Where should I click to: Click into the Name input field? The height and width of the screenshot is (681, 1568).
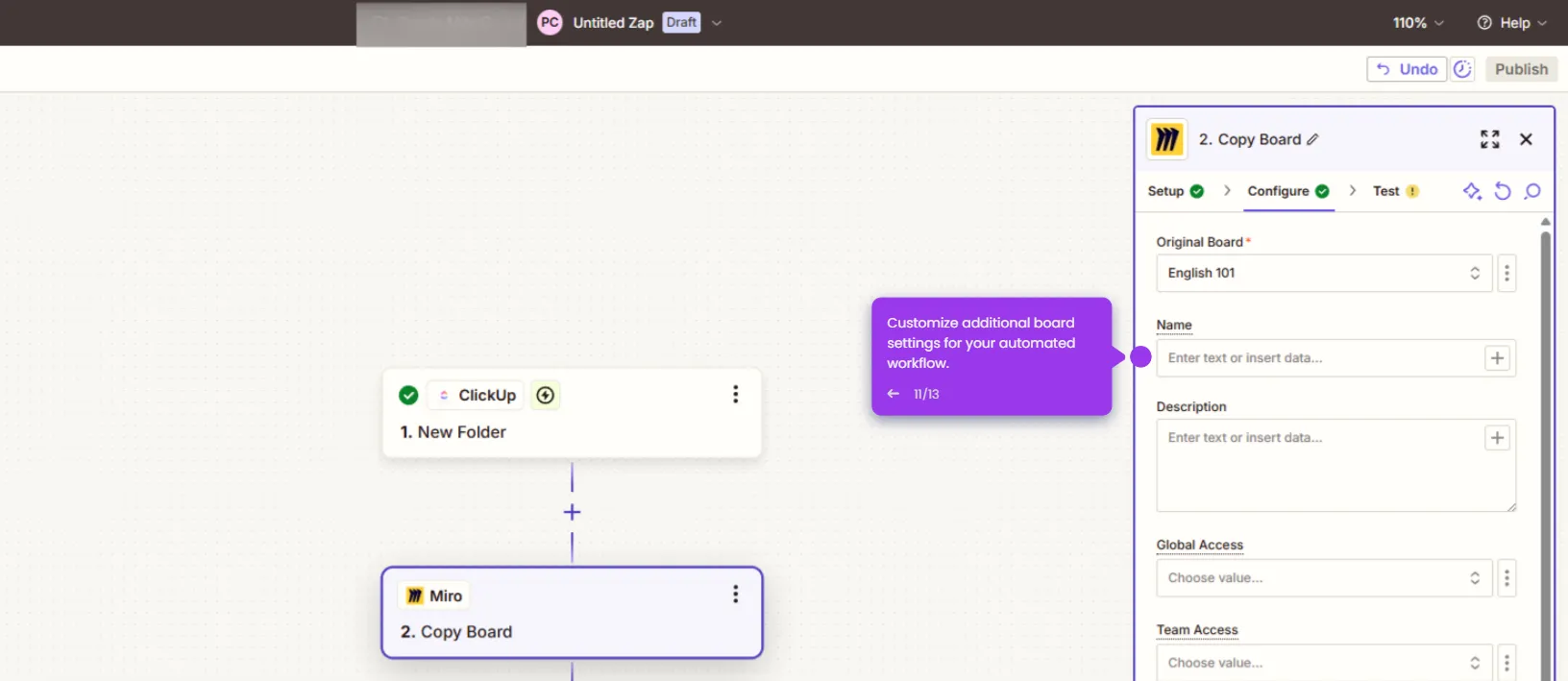pos(1321,358)
